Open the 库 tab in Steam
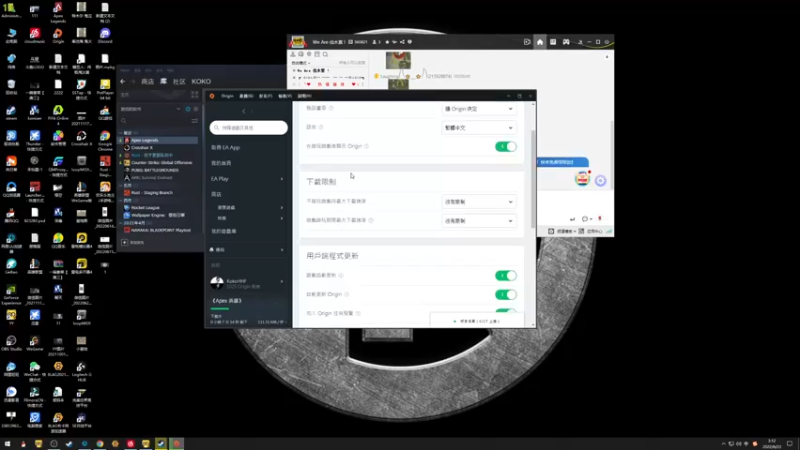The width and height of the screenshot is (800, 450). pyautogui.click(x=163, y=82)
